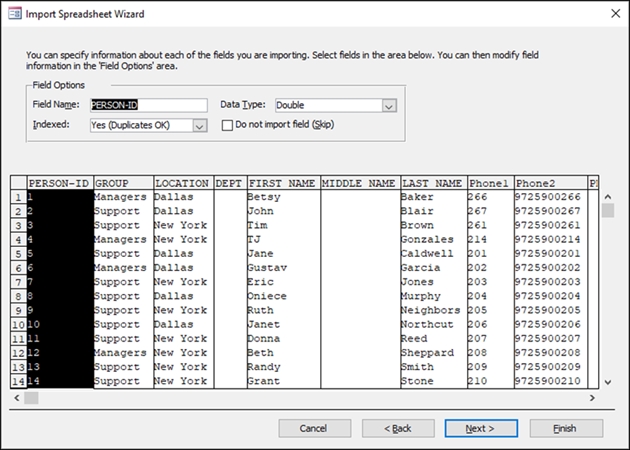The width and height of the screenshot is (630, 450).
Task: Click row number 14 in the preview
Action: [x=18, y=381]
